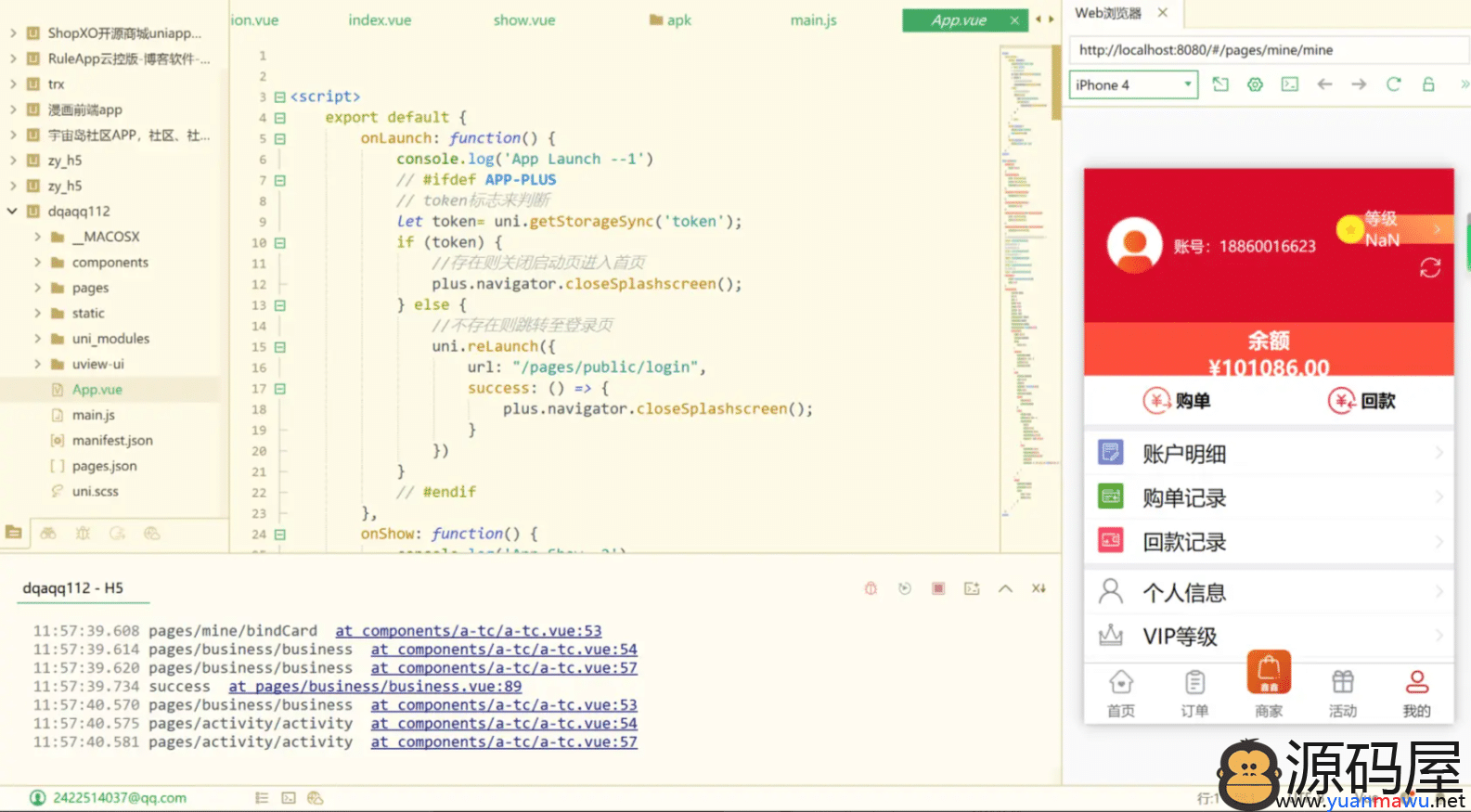Open the 购单记录 green icon
The height and width of the screenshot is (812, 1471).
point(1110,496)
